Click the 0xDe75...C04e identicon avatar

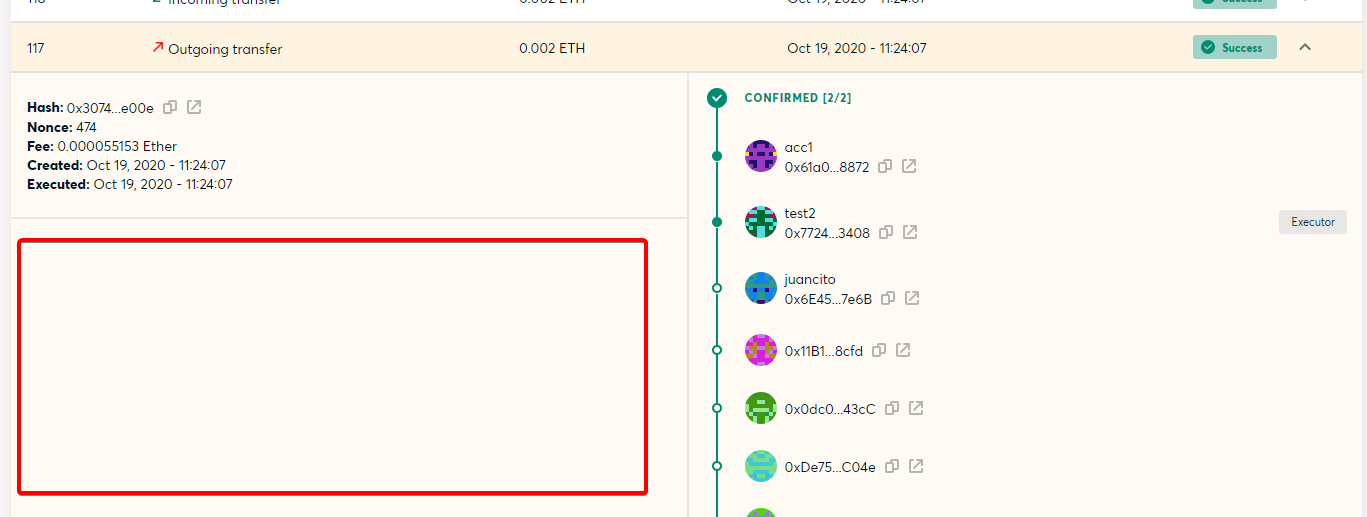pyautogui.click(x=761, y=466)
